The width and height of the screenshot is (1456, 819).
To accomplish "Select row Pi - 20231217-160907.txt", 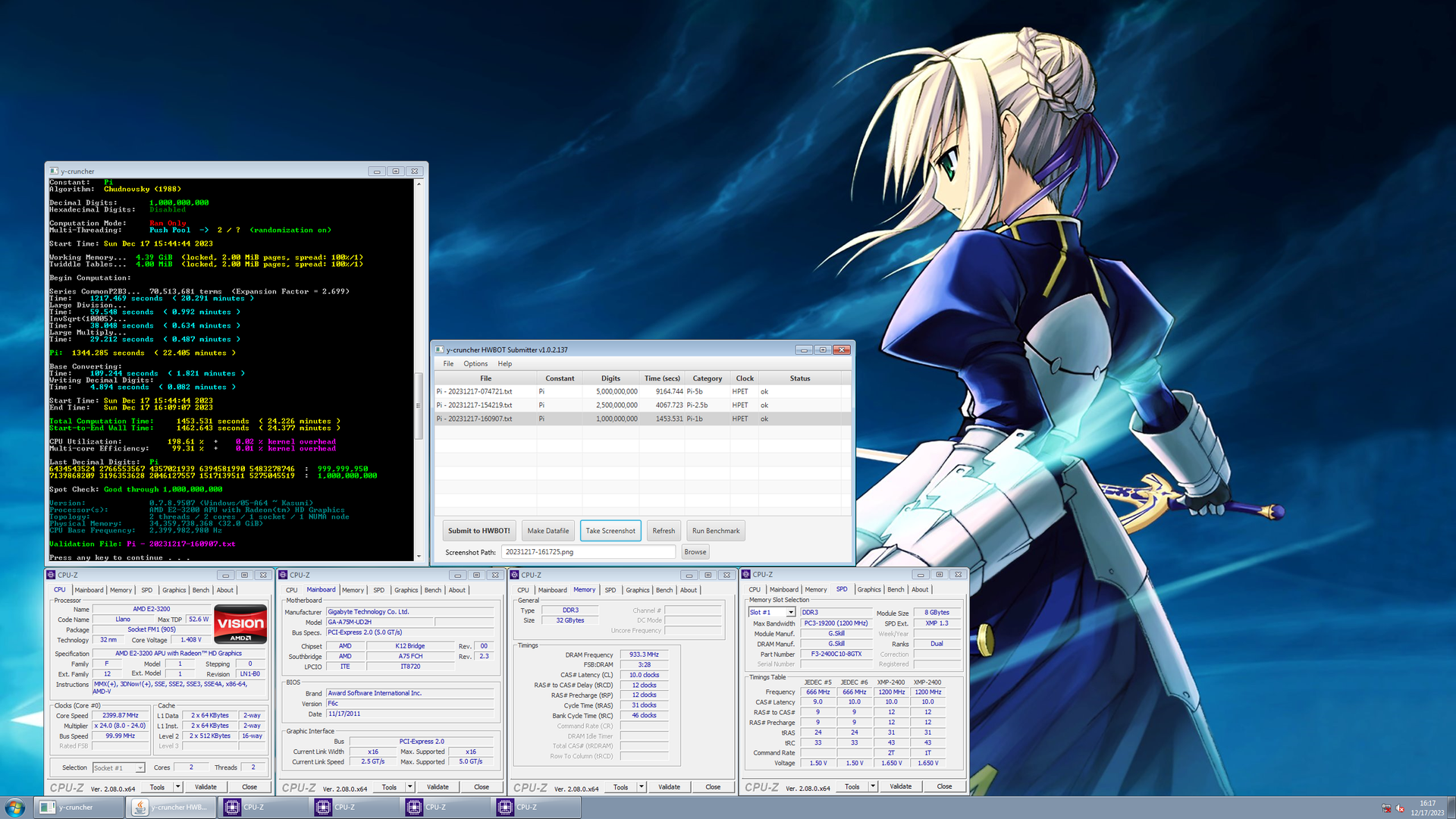I will coord(642,419).
